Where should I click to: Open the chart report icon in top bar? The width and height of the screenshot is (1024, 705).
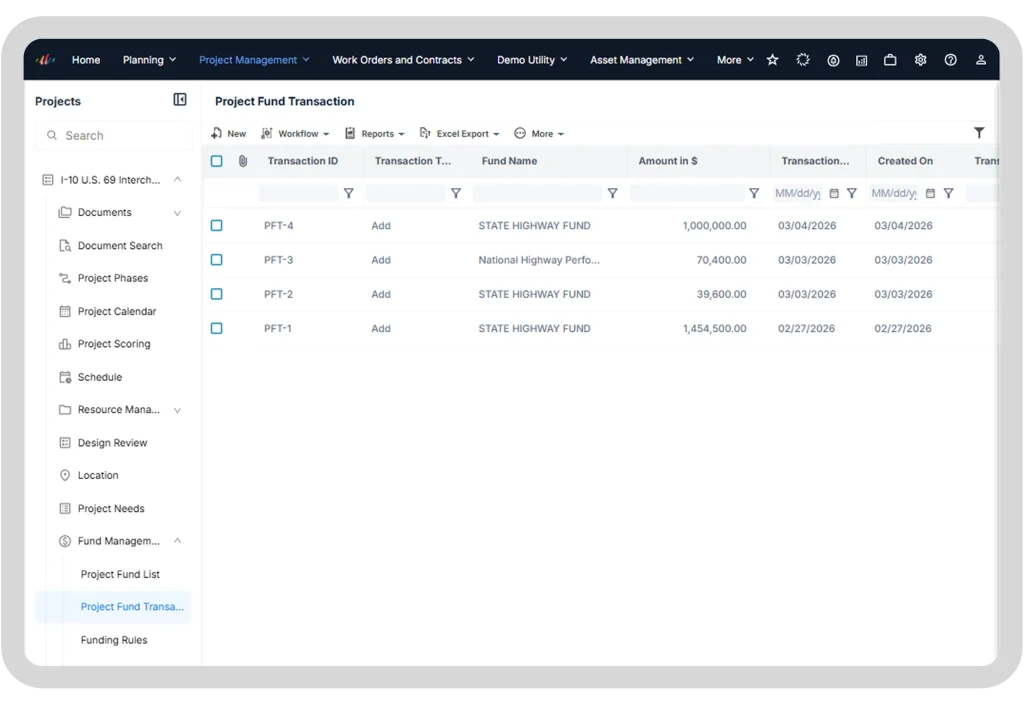coord(862,60)
